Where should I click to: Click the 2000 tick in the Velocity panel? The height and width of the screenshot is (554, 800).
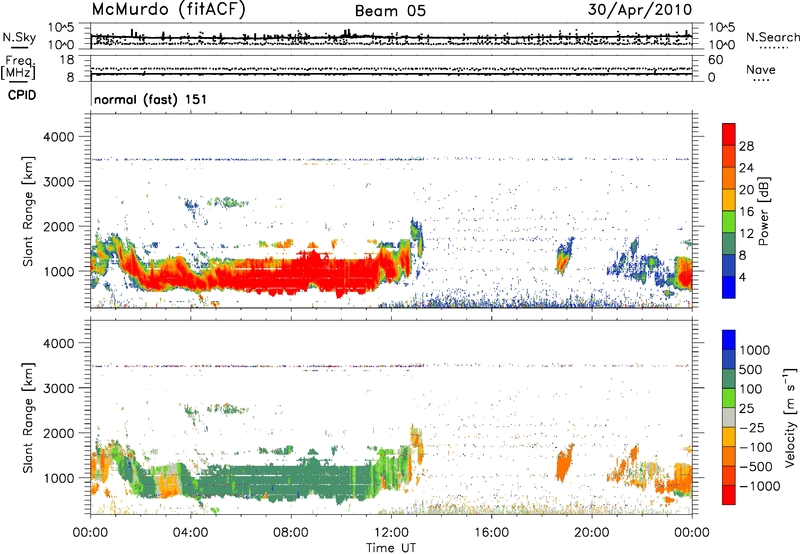pyautogui.click(x=59, y=433)
